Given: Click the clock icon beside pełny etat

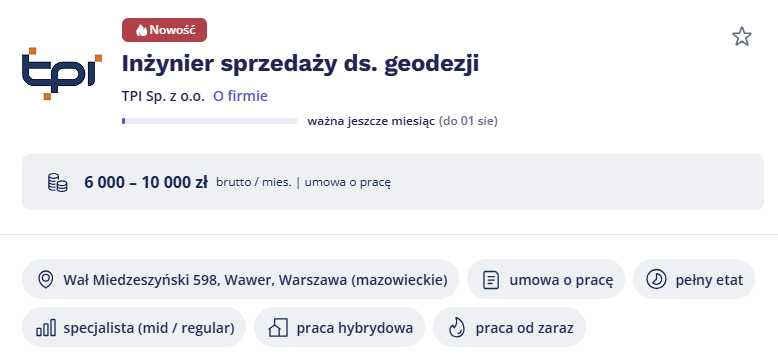Looking at the screenshot, I should point(656,280).
